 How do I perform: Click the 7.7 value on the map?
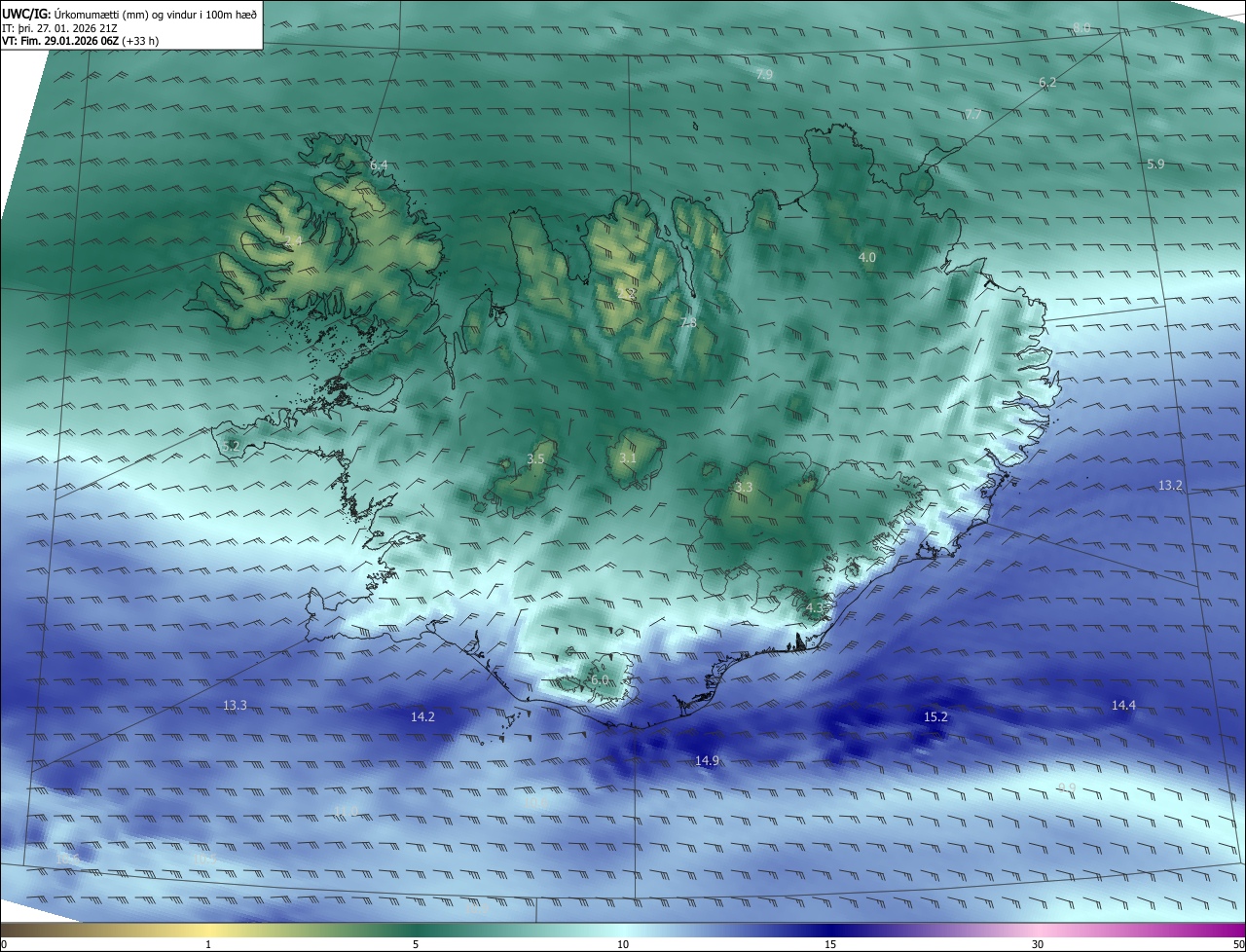pyautogui.click(x=973, y=115)
